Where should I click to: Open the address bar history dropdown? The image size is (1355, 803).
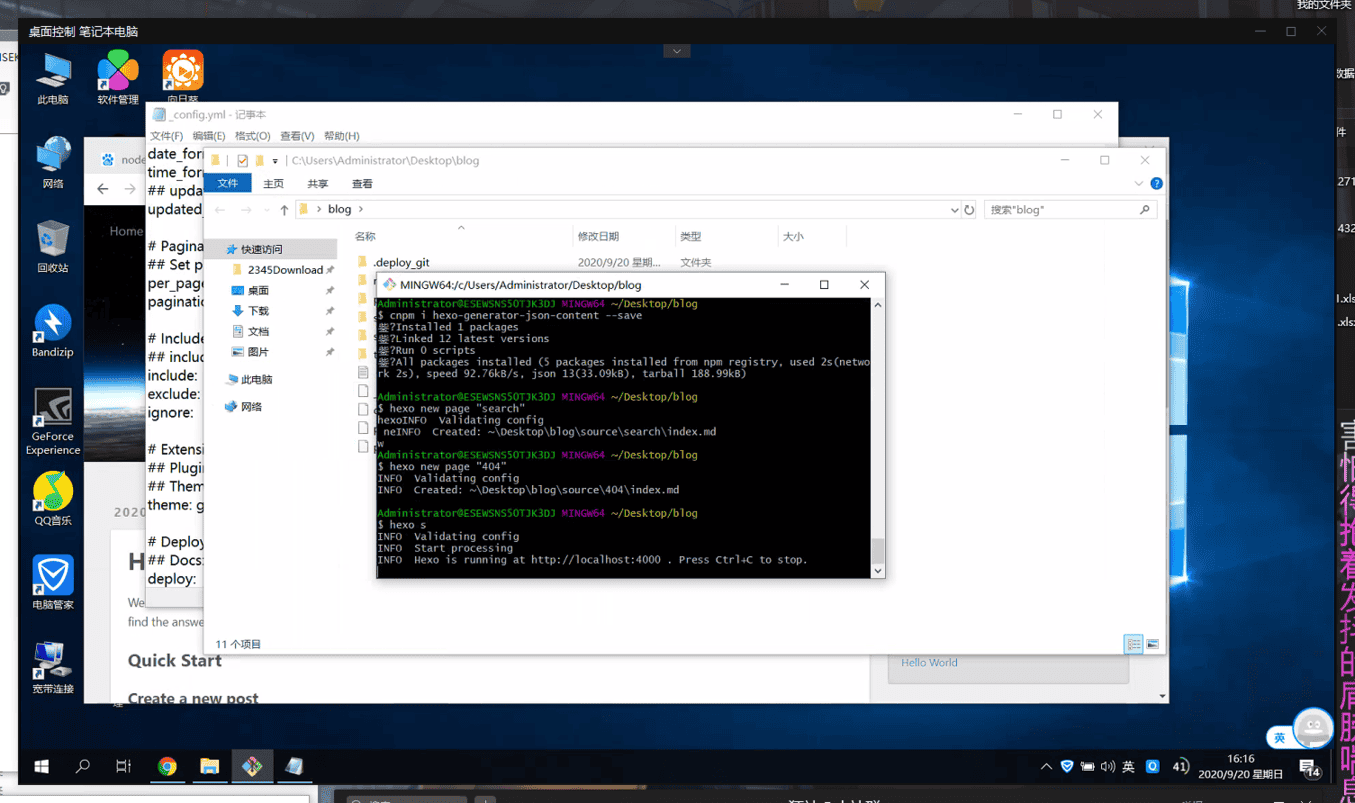tap(954, 210)
